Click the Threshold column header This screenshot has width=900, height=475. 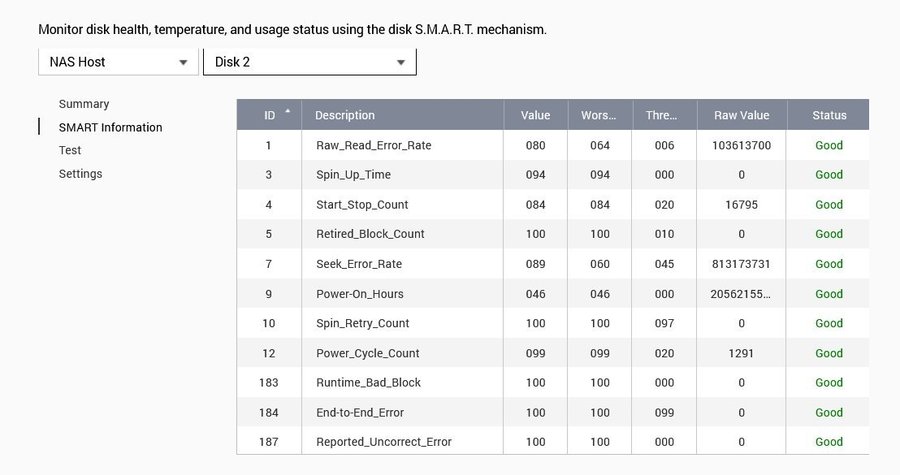coord(661,115)
